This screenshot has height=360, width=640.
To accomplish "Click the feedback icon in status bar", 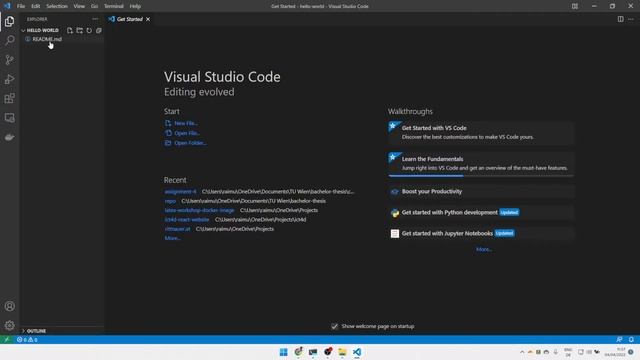I will coord(619,340).
